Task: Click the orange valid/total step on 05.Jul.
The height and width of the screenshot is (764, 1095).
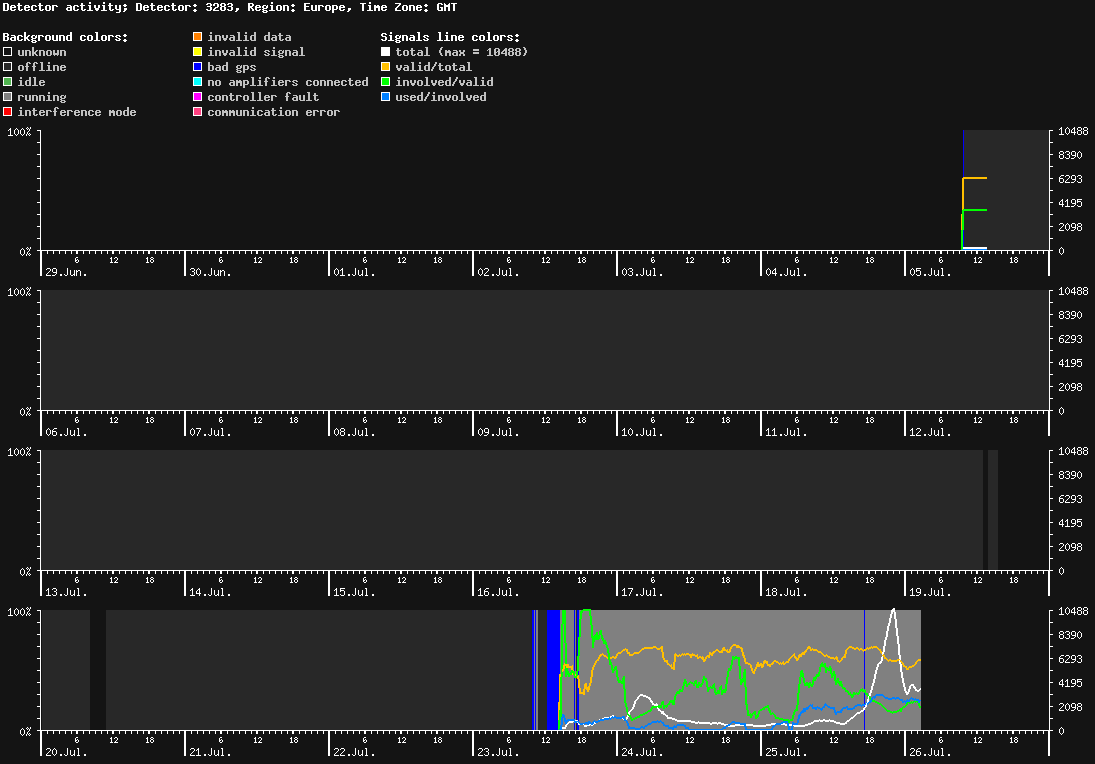Action: point(975,178)
